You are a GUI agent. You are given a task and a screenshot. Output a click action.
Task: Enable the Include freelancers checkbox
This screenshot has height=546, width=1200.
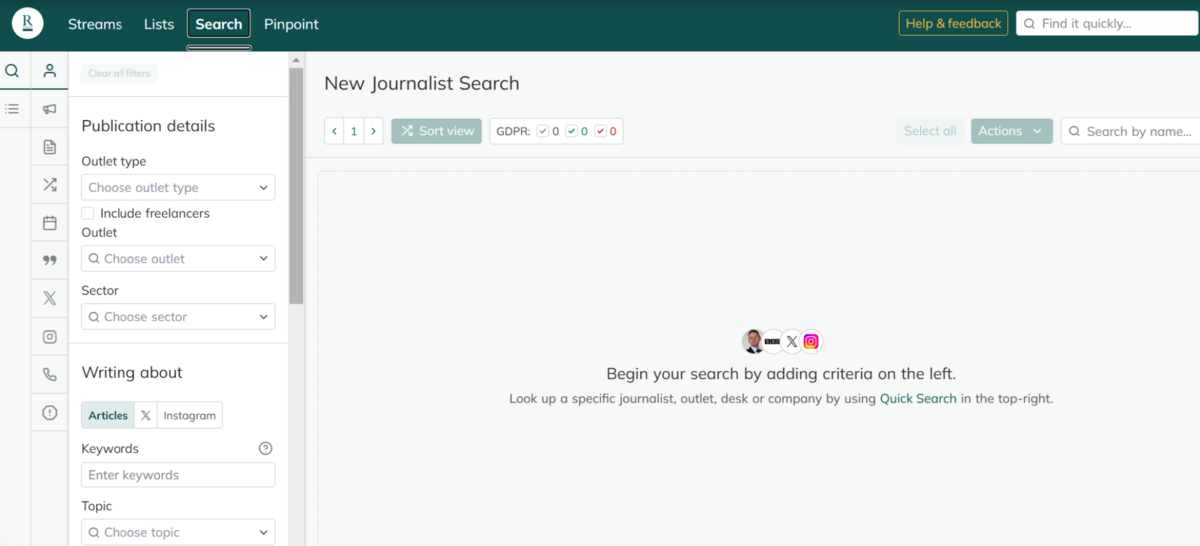(88, 213)
